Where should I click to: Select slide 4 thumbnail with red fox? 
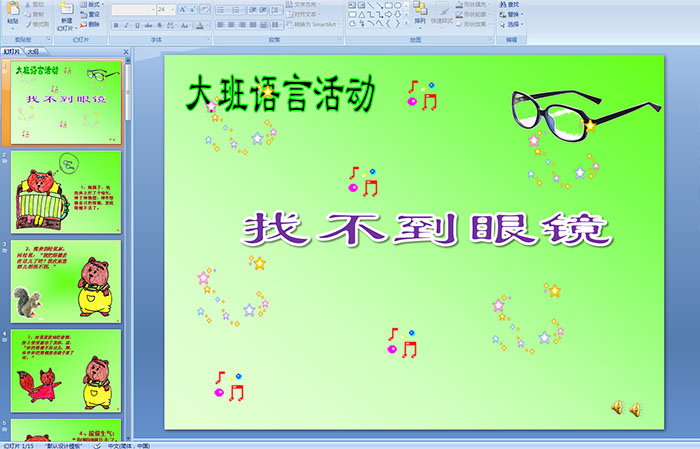pyautogui.click(x=66, y=370)
